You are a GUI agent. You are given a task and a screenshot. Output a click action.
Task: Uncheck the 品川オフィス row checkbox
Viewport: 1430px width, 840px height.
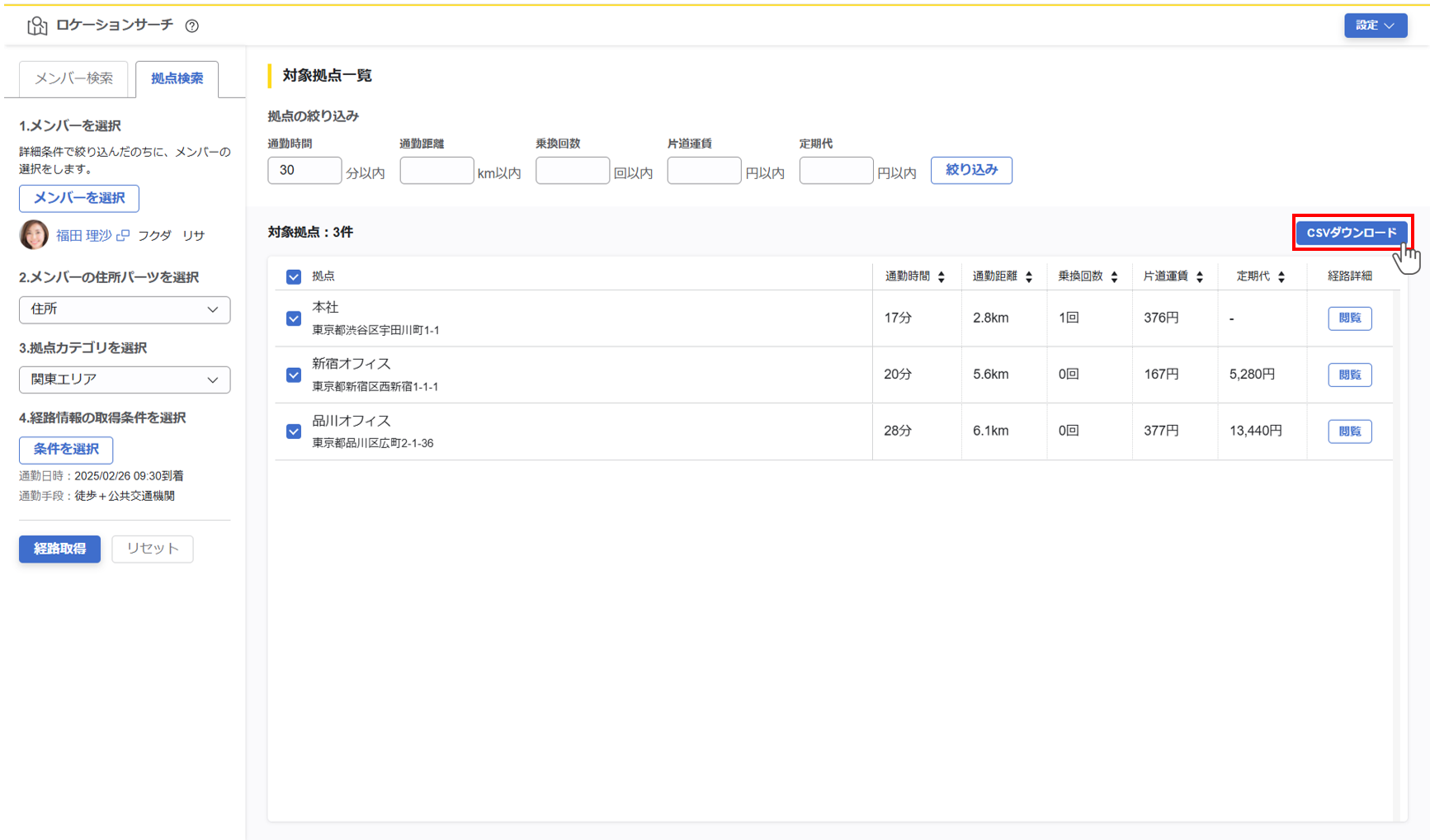pyautogui.click(x=294, y=432)
